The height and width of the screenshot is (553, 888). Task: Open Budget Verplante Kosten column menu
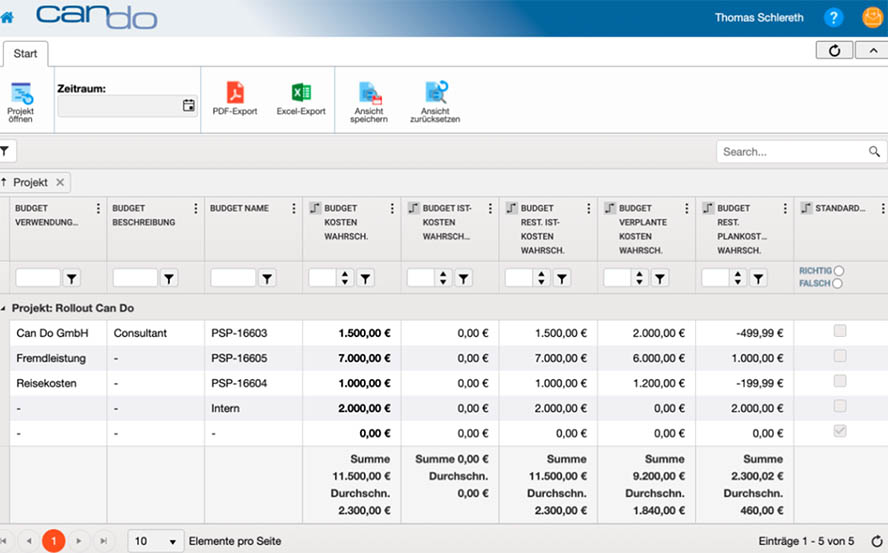tap(686, 209)
